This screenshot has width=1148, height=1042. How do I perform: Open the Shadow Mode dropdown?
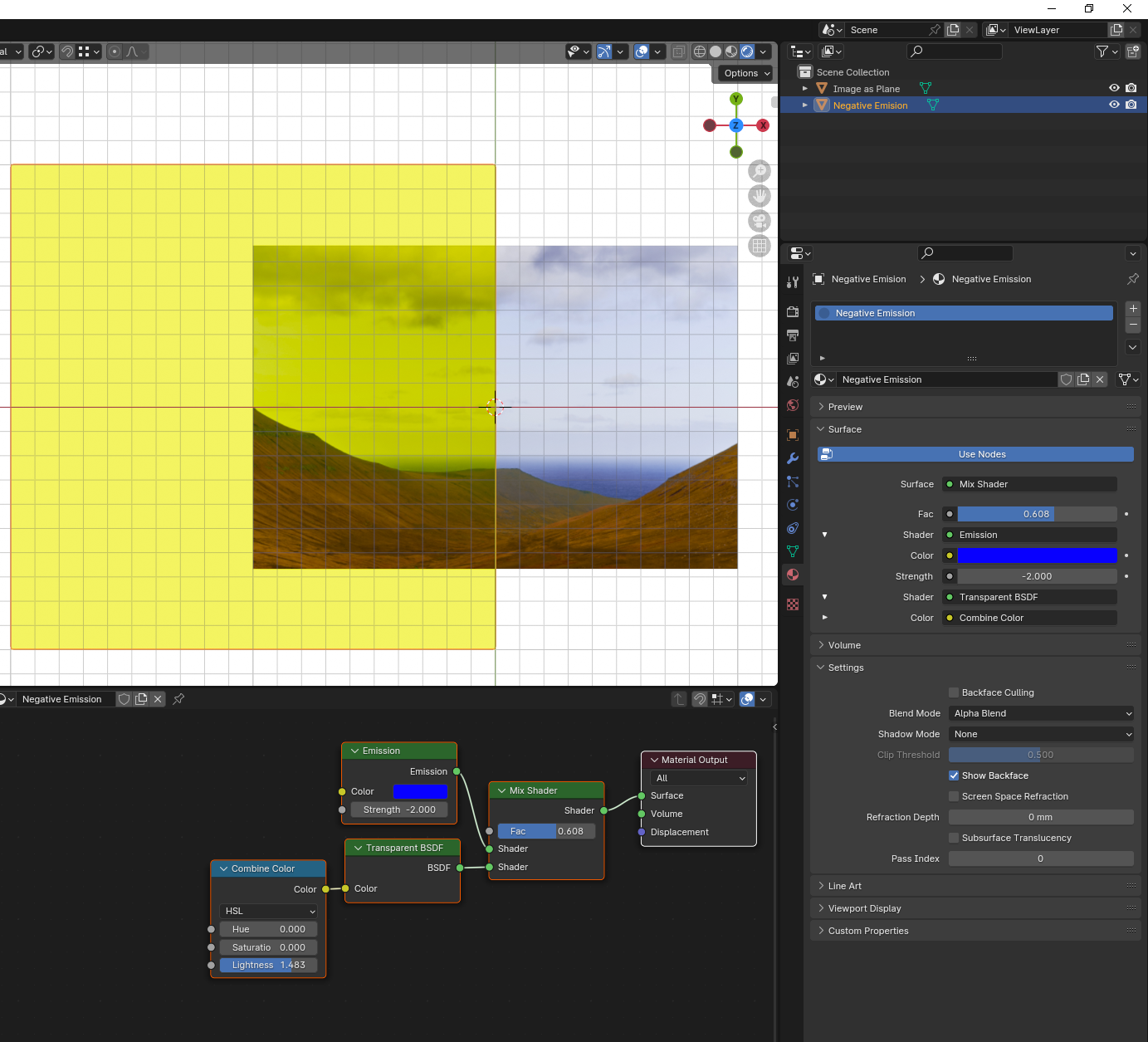click(x=1041, y=734)
